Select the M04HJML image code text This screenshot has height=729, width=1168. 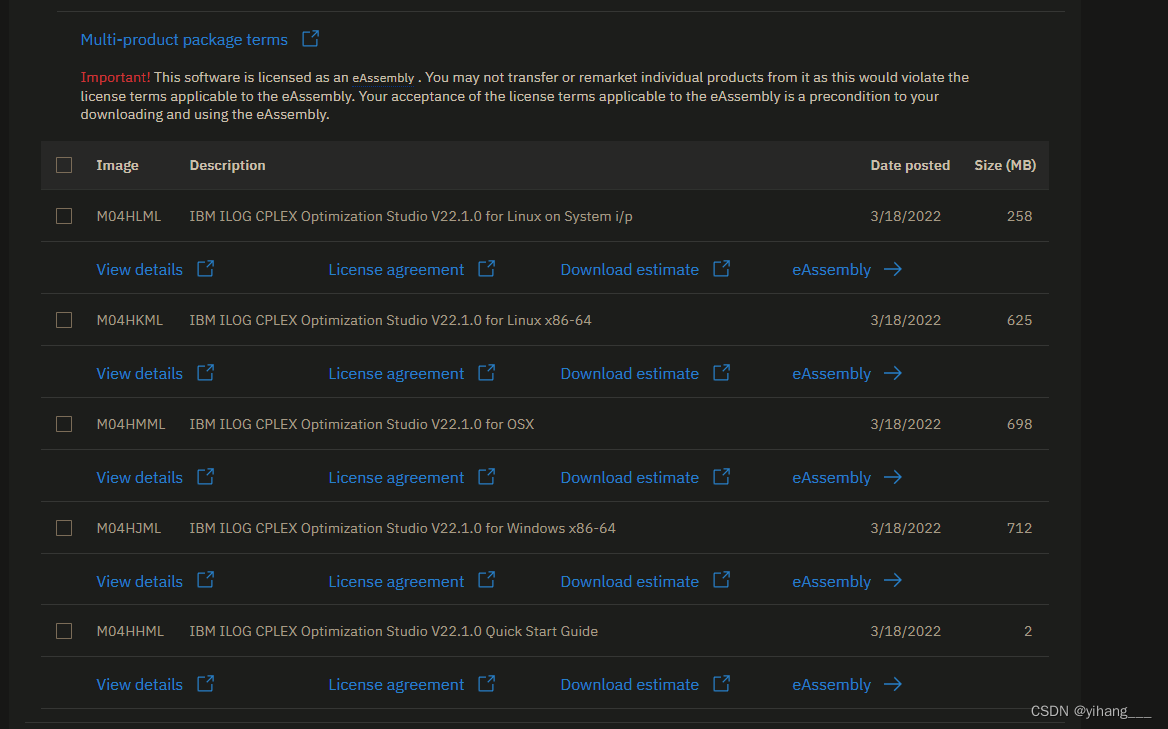pos(129,528)
